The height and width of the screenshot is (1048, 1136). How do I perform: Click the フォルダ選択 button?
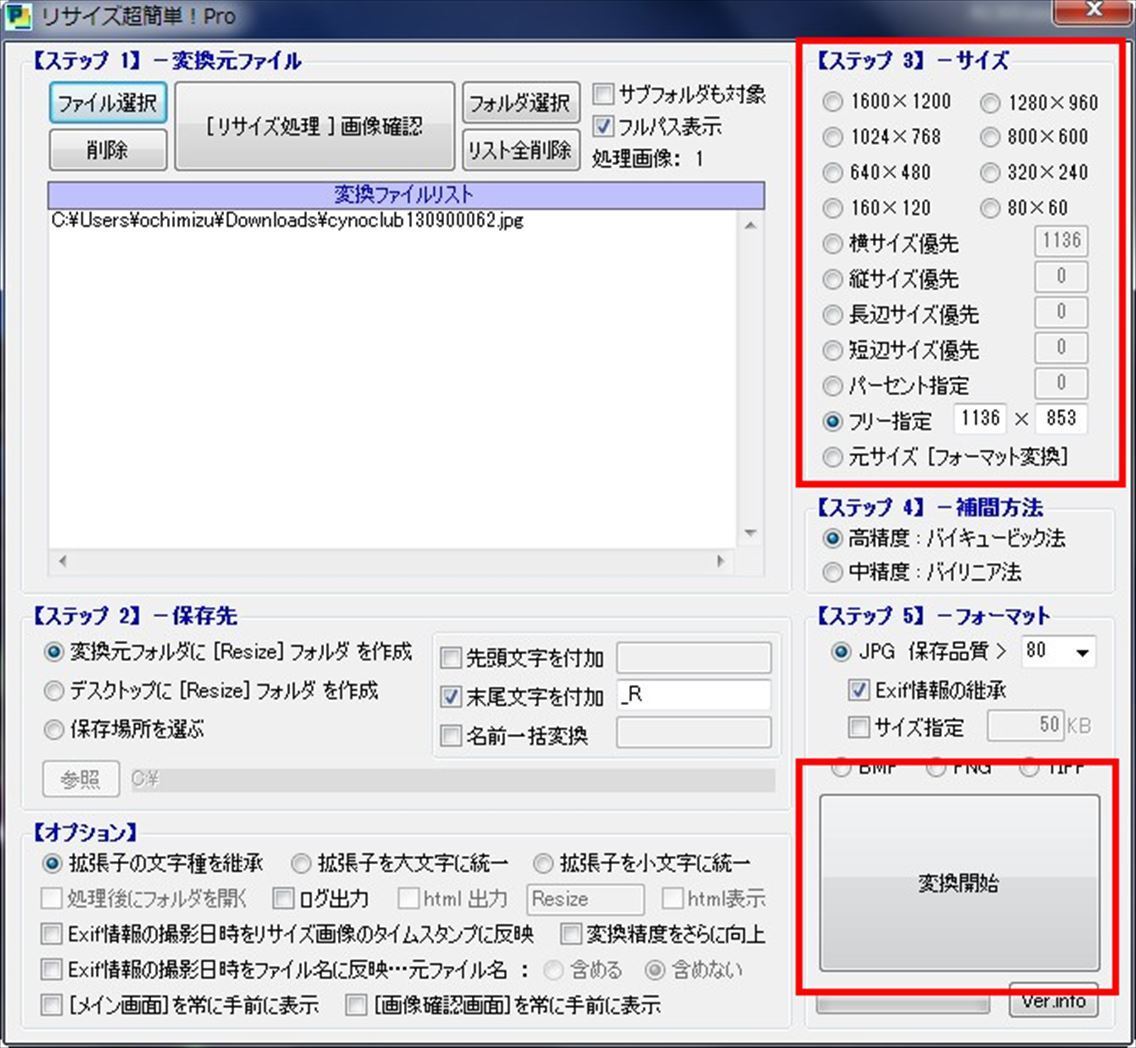520,104
